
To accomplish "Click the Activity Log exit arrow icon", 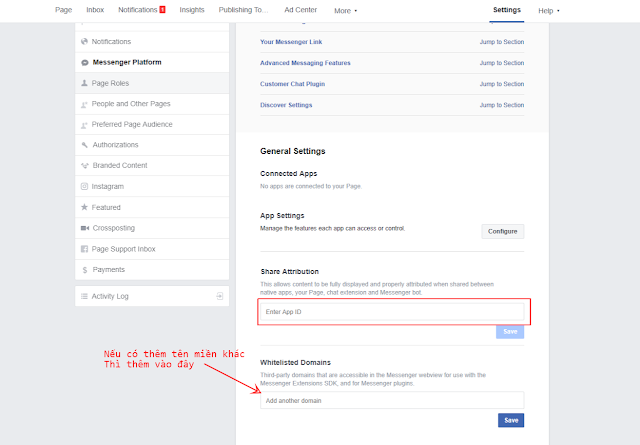I will (220, 296).
